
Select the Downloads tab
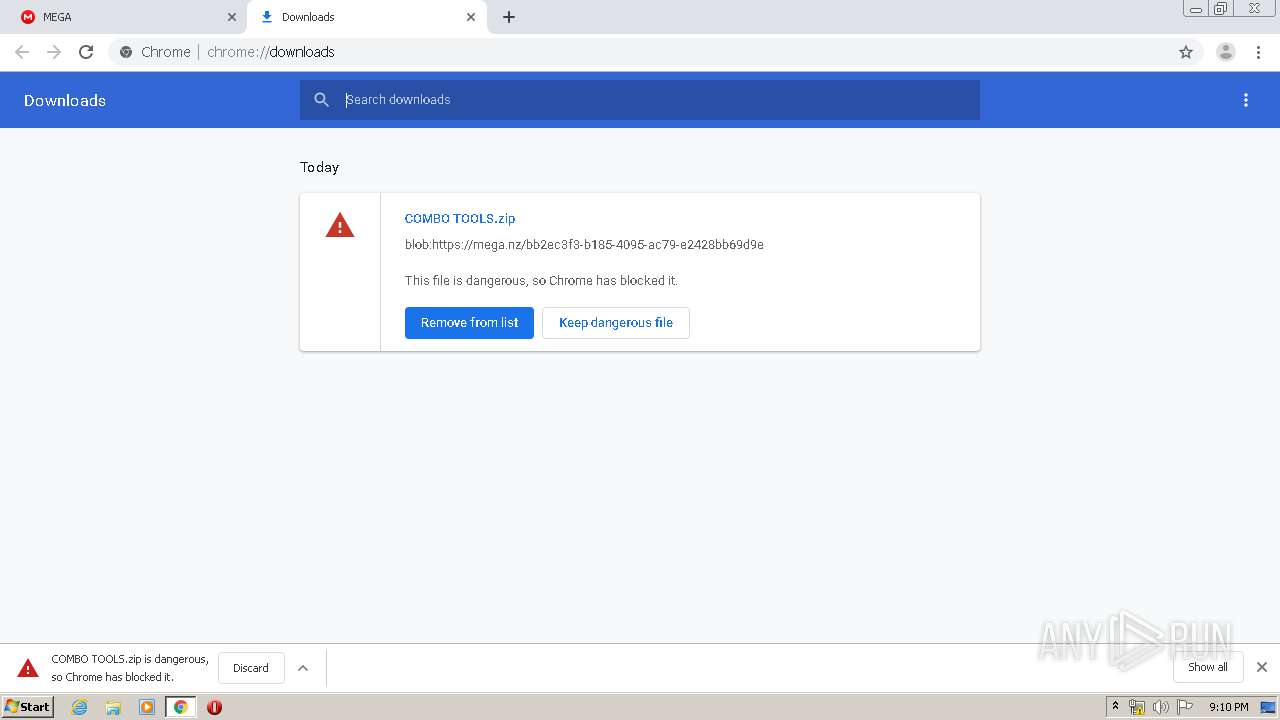point(366,17)
